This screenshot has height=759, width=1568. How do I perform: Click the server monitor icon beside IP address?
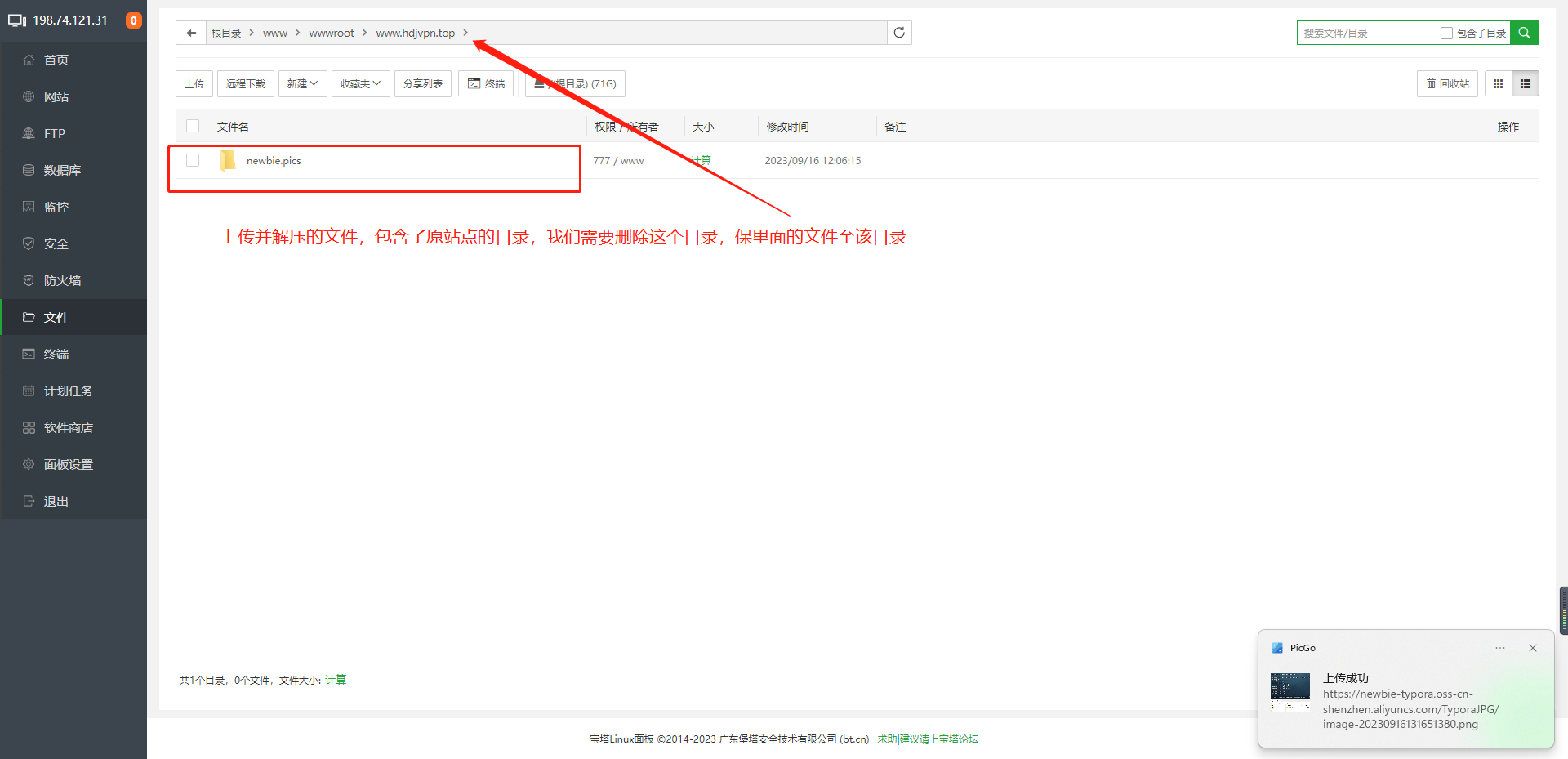pos(17,20)
